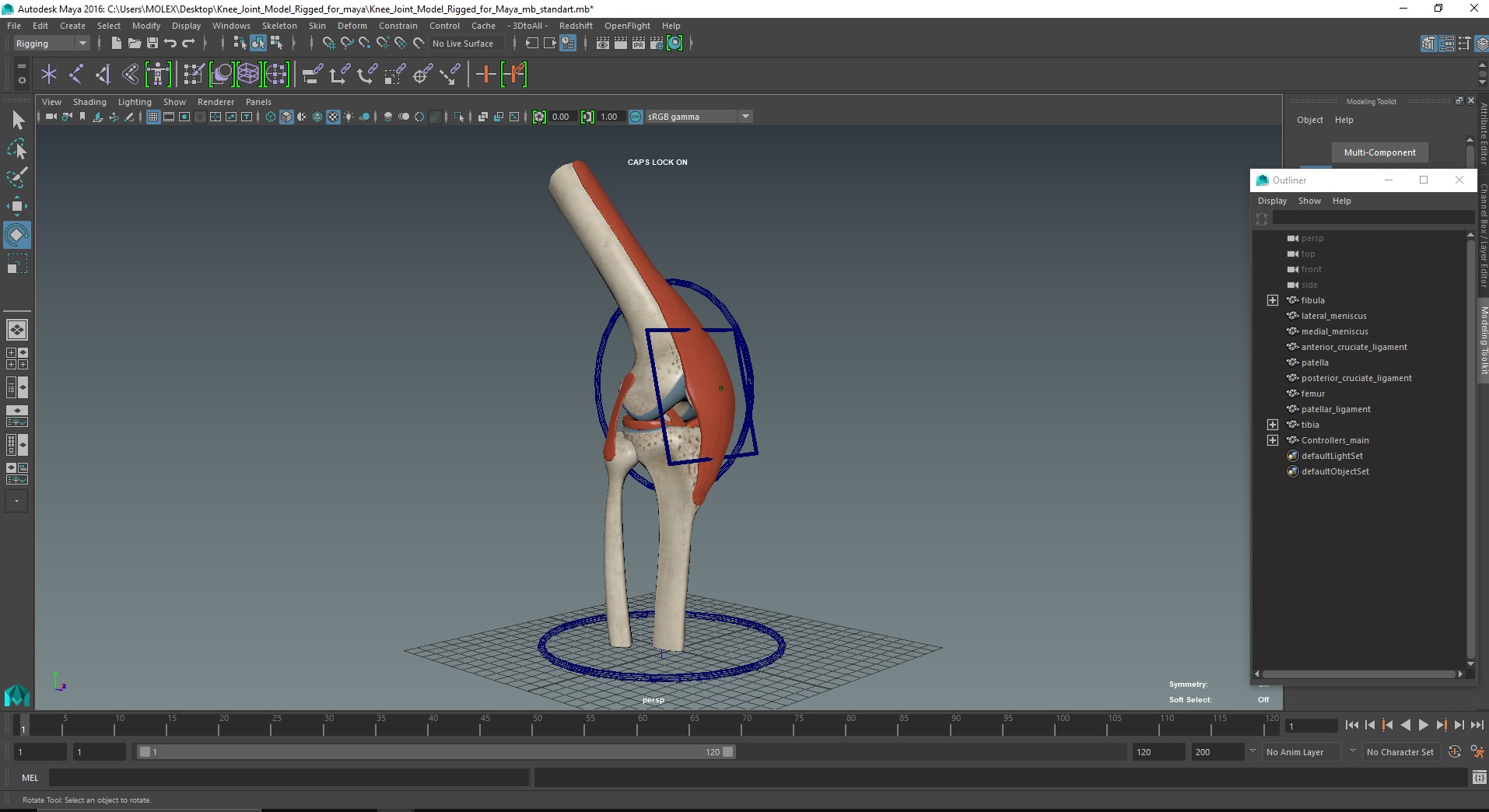
Task: Undo the last action
Action: pyautogui.click(x=170, y=44)
